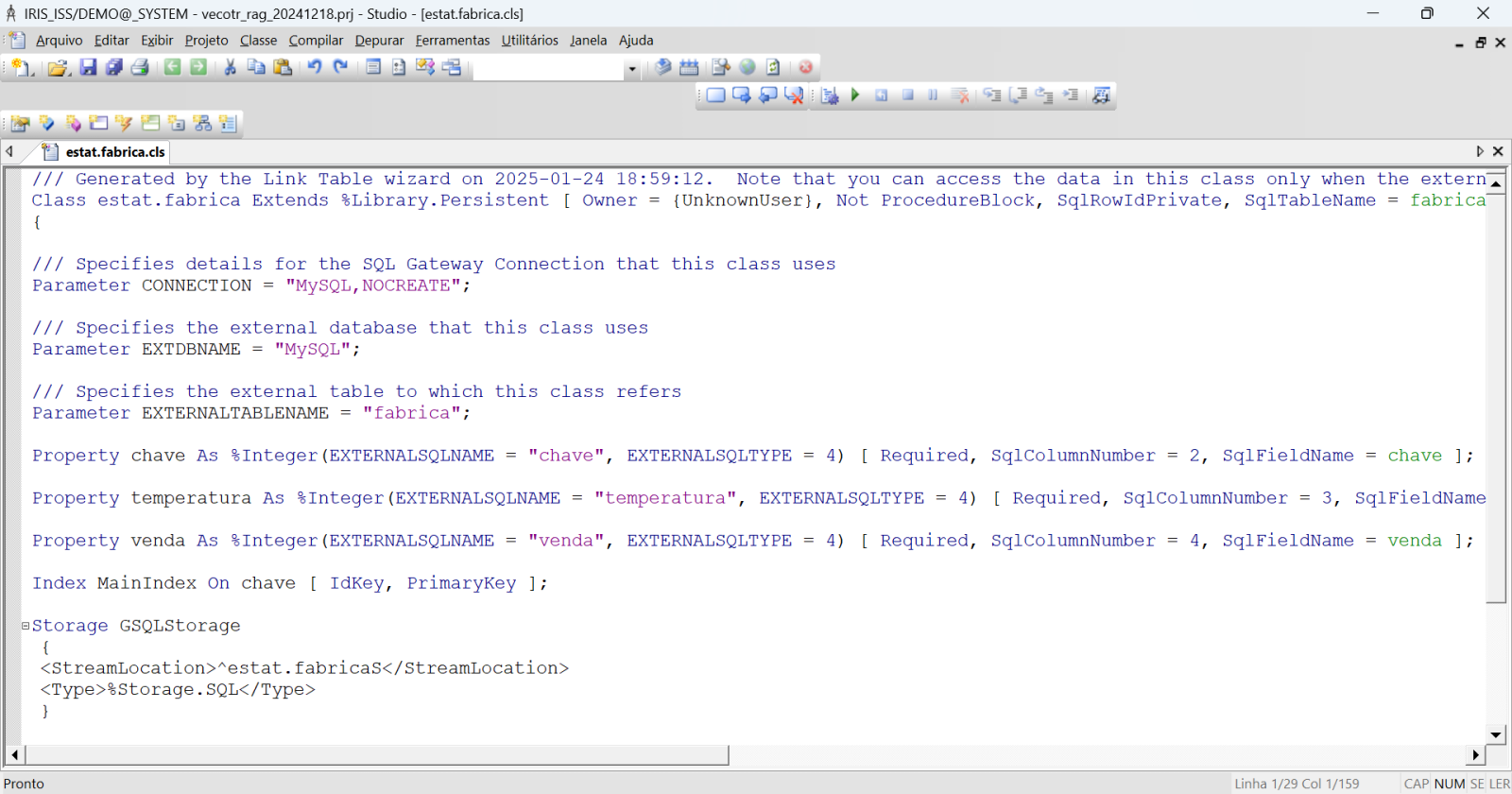Open the toolbar combo box dropdown
This screenshot has width=1512, height=794.
(x=631, y=68)
